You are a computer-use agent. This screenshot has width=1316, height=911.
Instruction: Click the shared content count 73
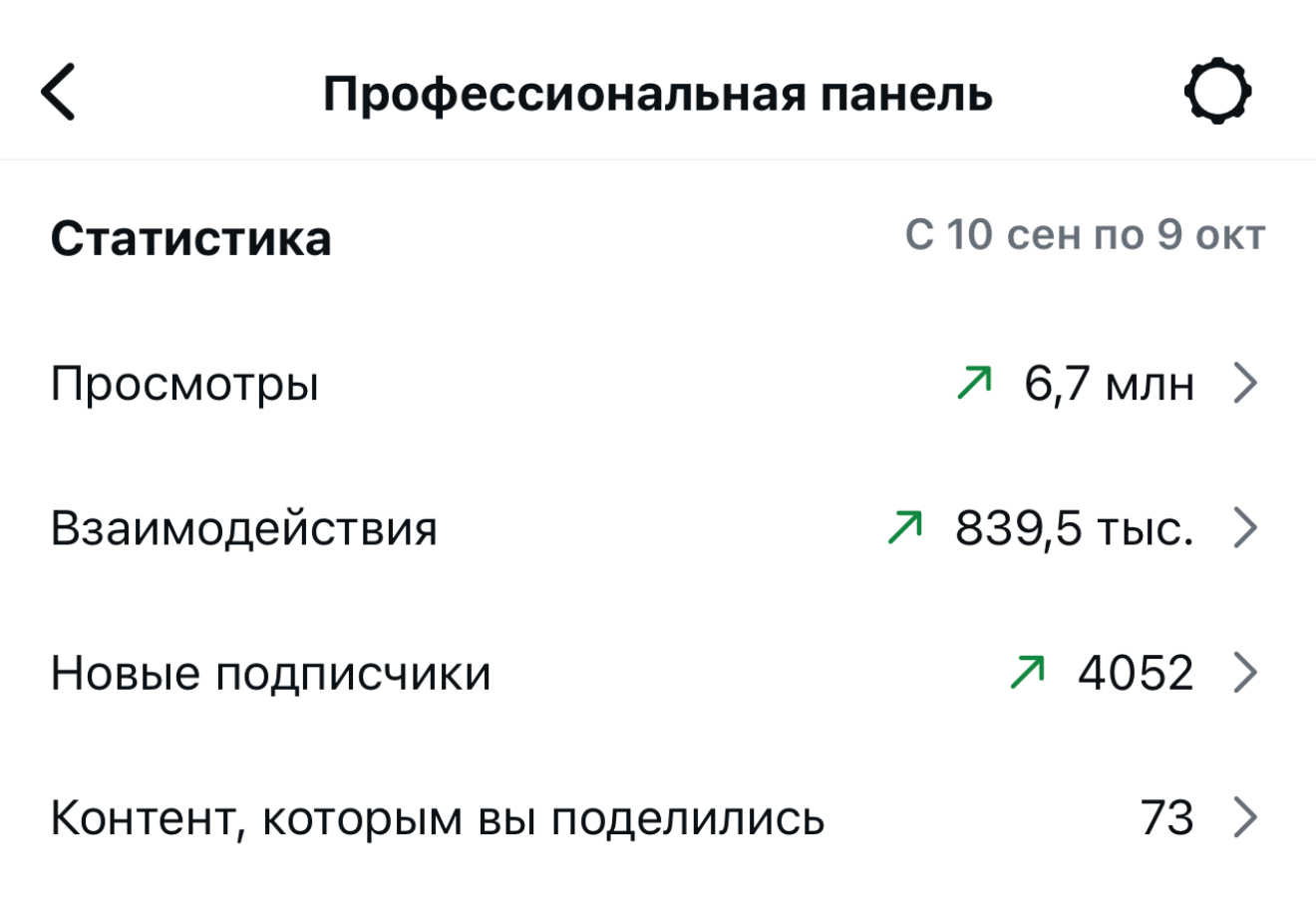point(1166,818)
